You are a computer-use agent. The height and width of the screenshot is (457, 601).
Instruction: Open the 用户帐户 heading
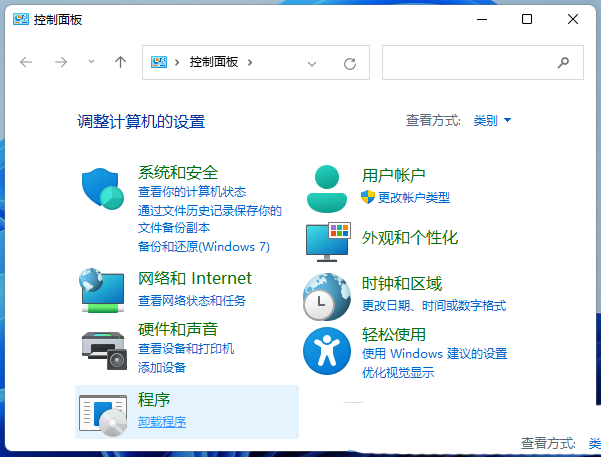coord(394,176)
